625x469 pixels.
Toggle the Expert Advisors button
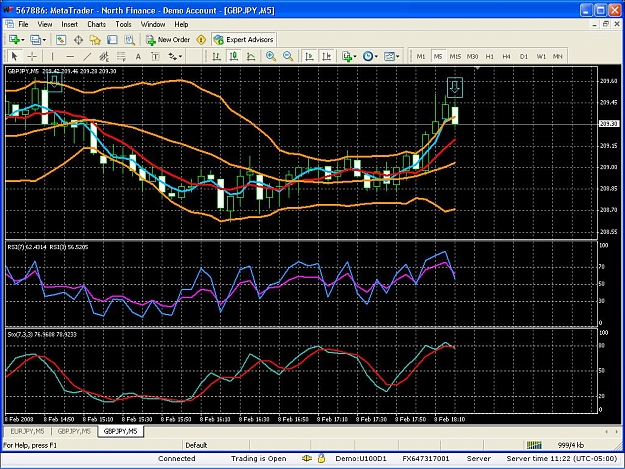point(244,39)
